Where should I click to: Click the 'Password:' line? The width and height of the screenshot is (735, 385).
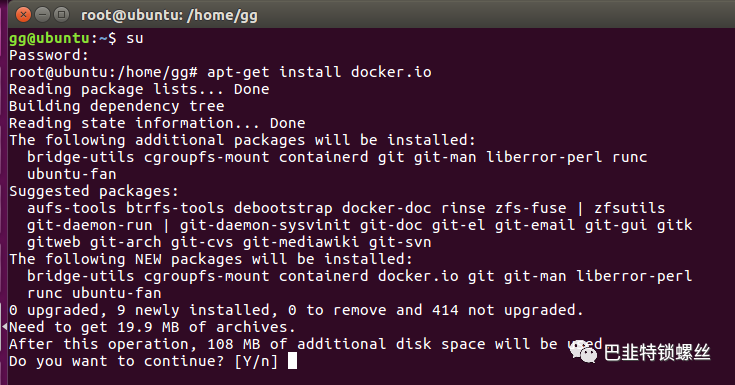(49, 55)
